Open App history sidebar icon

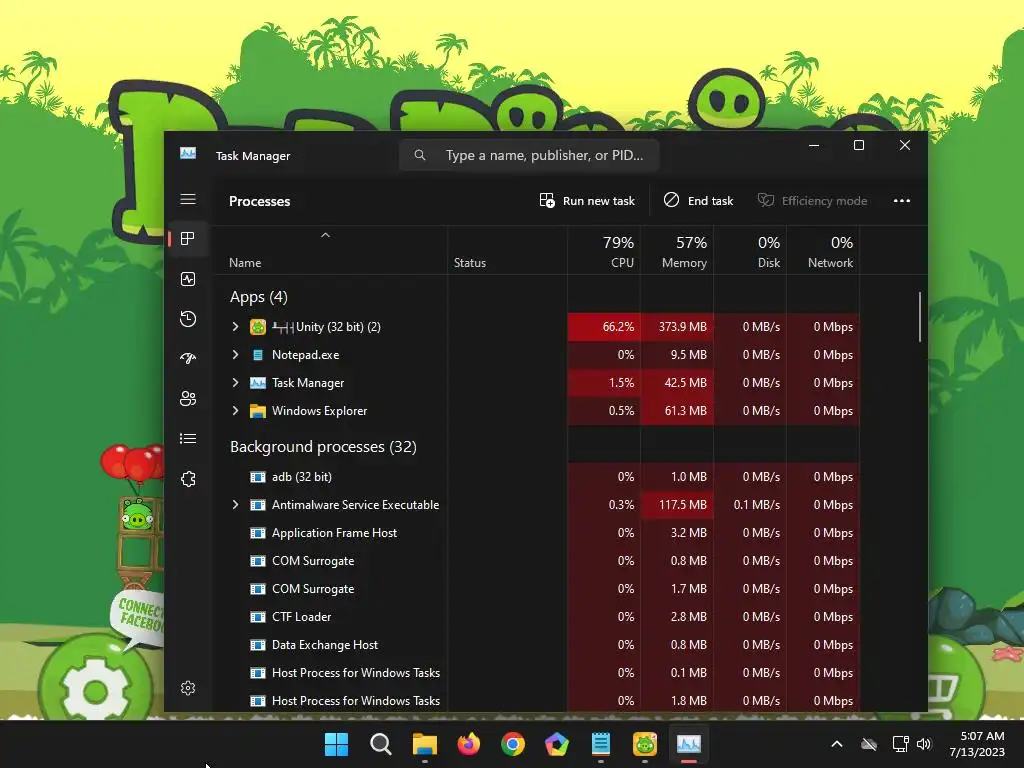pyautogui.click(x=188, y=319)
